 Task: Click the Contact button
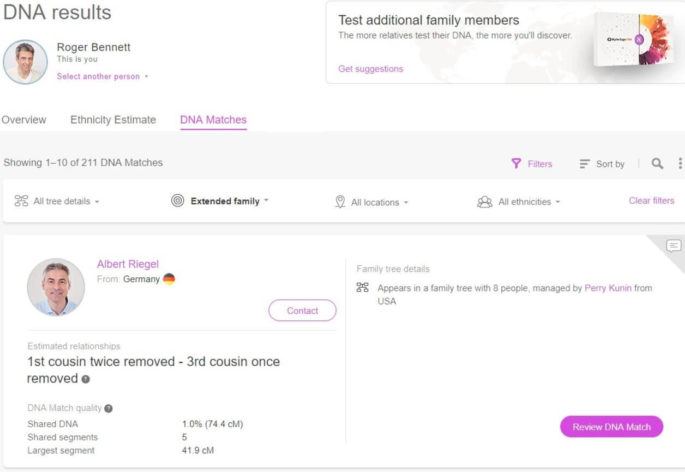click(302, 311)
